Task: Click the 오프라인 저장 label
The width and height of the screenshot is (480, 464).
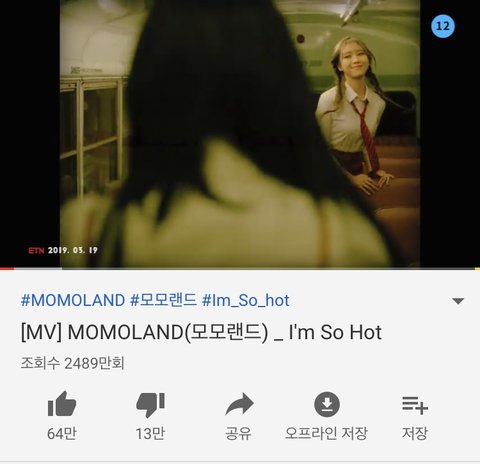Action: tap(326, 433)
